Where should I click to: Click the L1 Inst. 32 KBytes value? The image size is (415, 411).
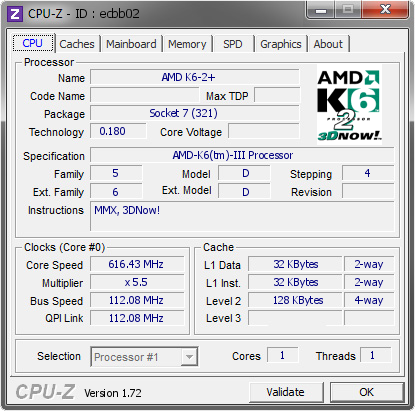[x=295, y=282]
